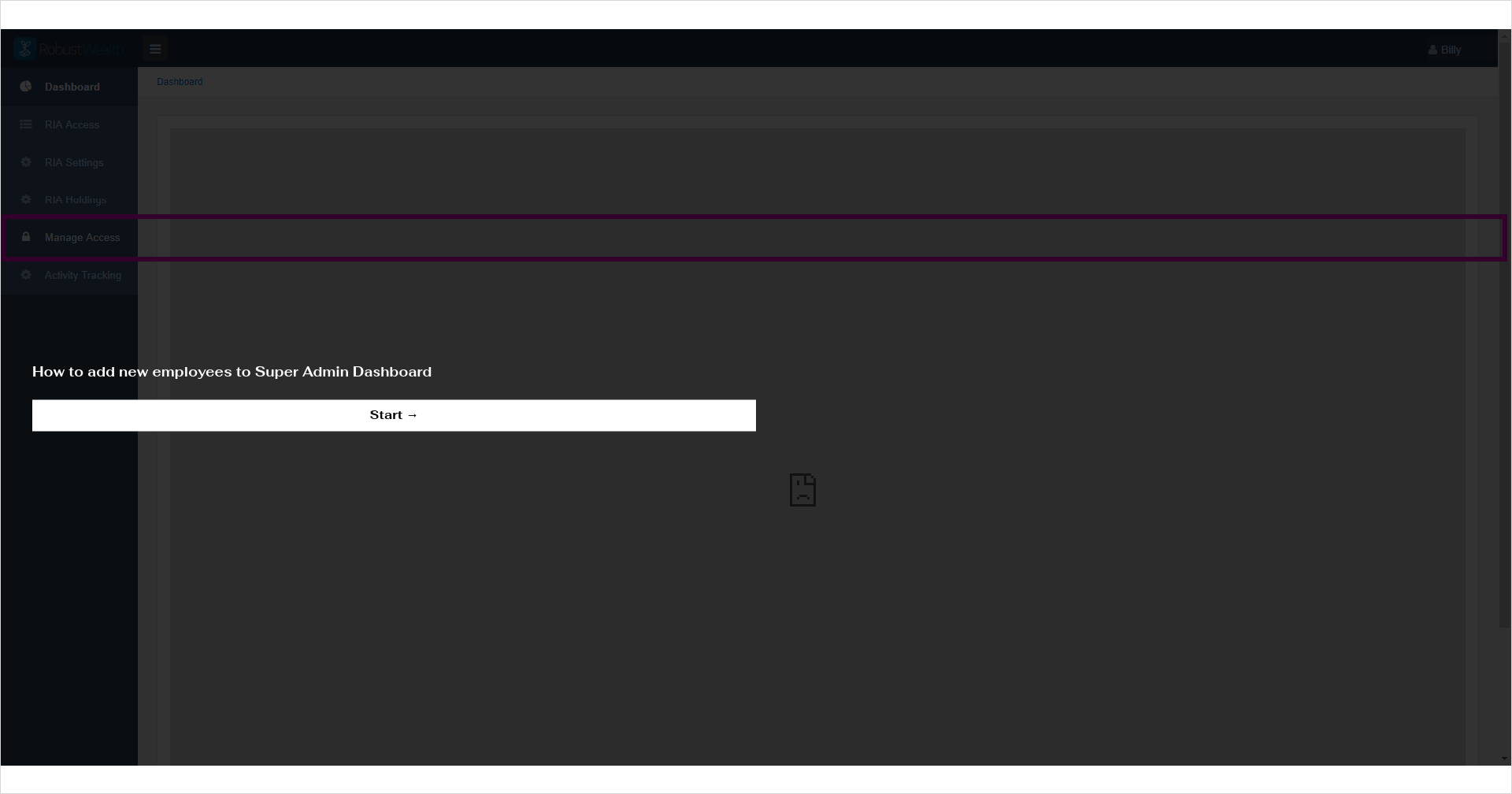The image size is (1512, 794).
Task: Click the Dashboard pie chart icon
Action: pos(26,87)
